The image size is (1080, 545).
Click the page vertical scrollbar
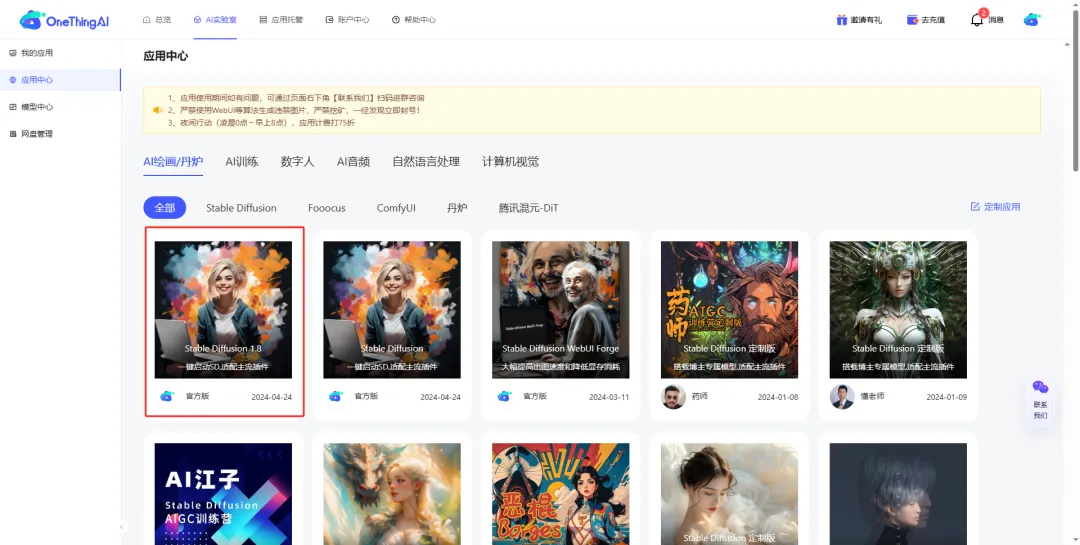point(1076,90)
